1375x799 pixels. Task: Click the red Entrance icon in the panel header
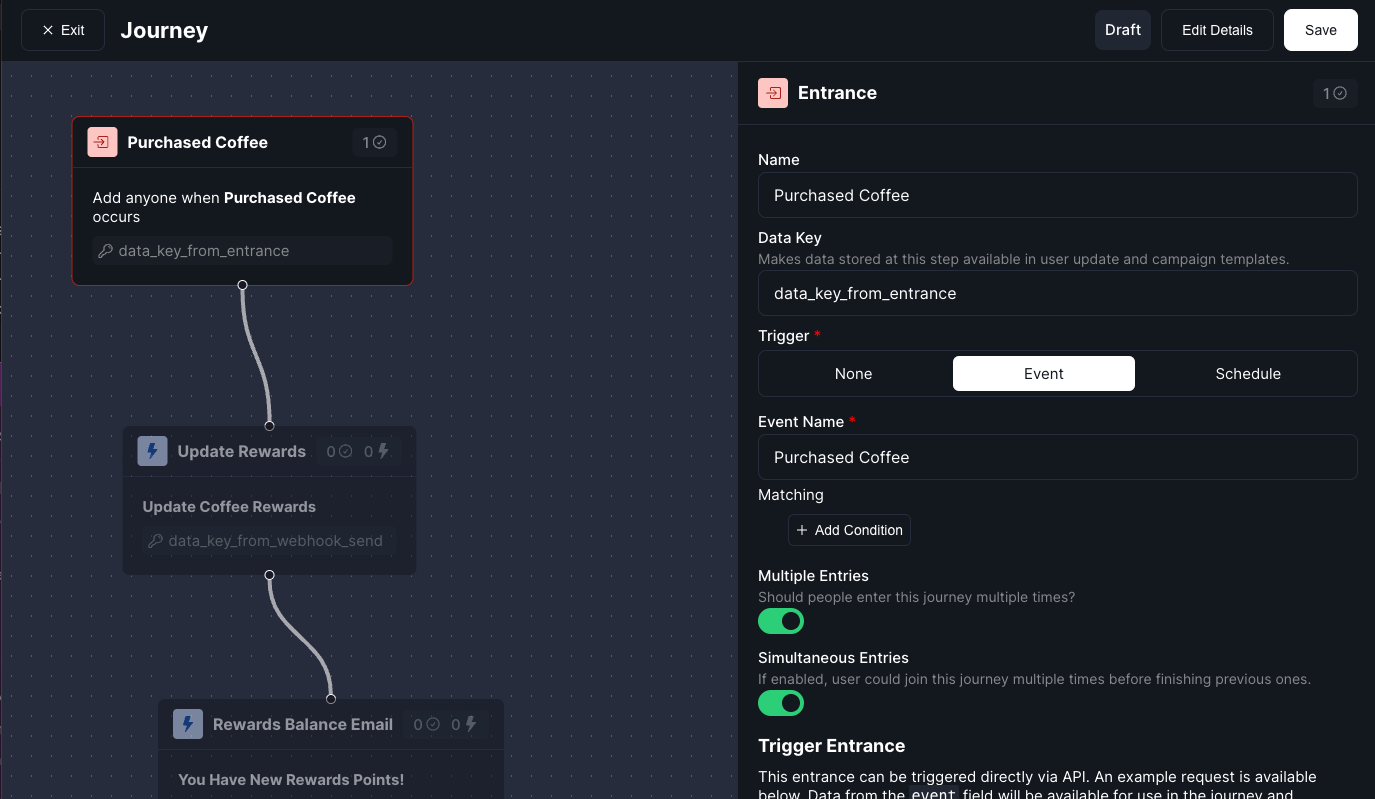[772, 92]
